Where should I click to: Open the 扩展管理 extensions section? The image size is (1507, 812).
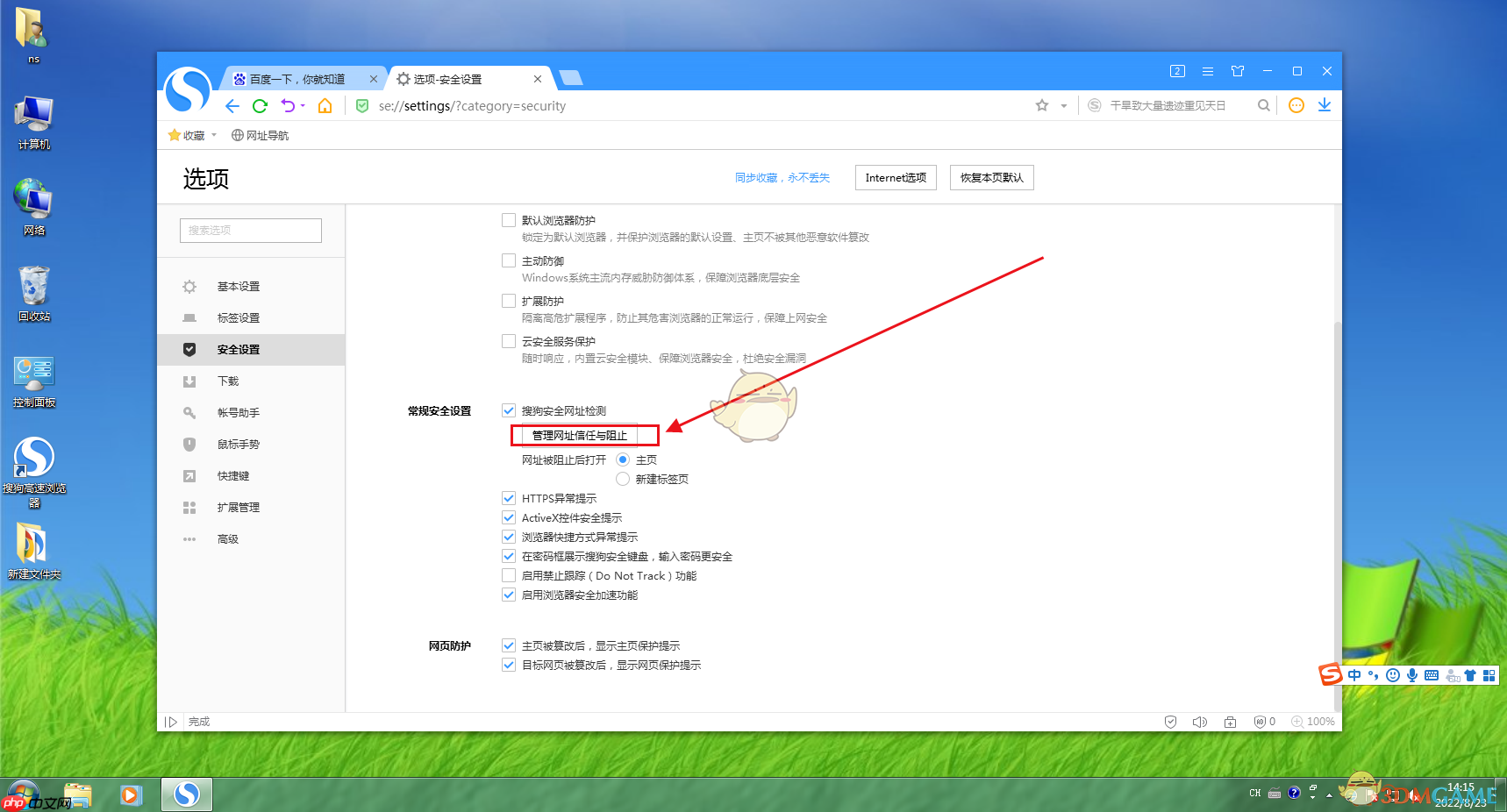pos(237,507)
